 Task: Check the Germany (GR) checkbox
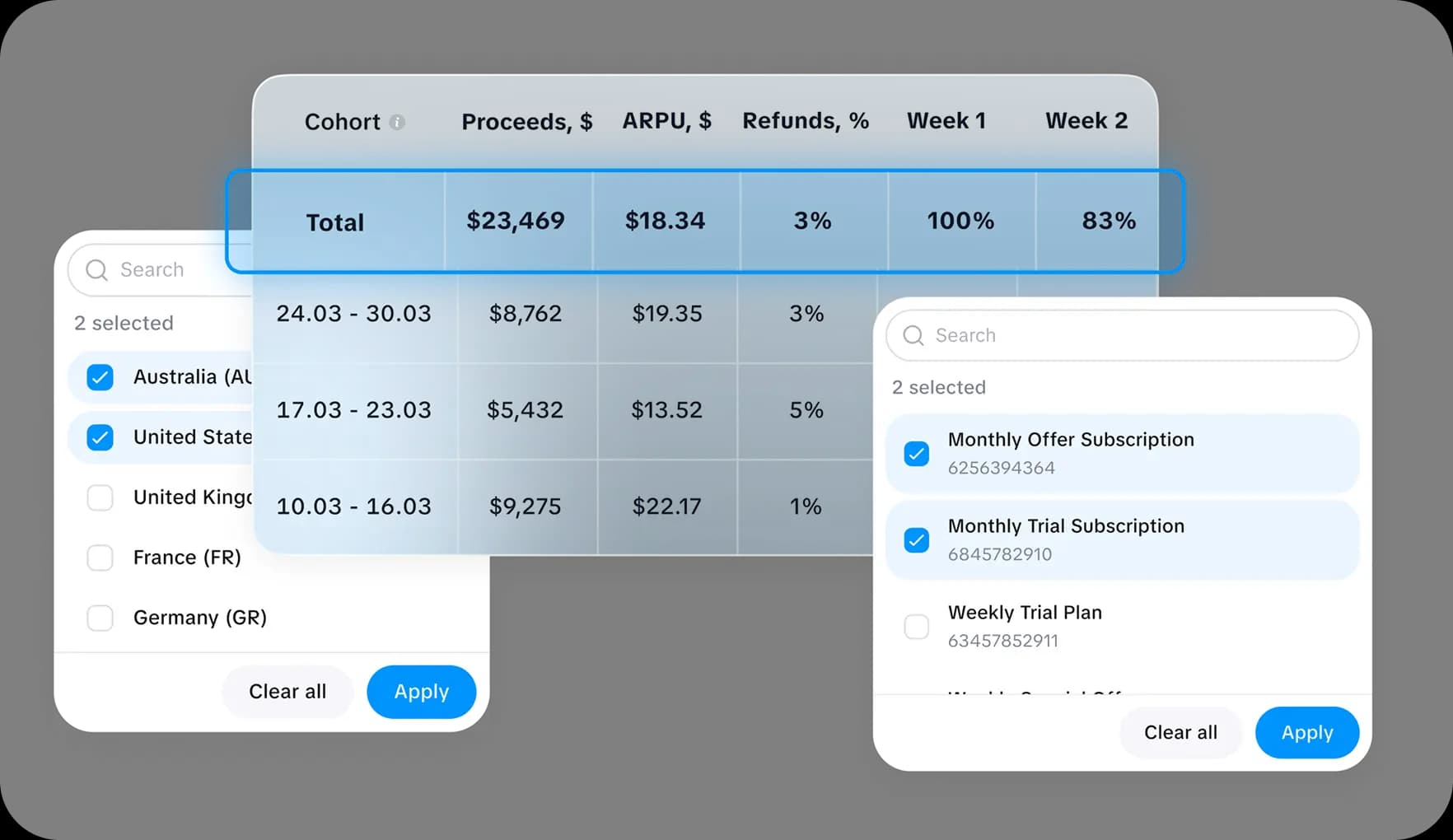(100, 618)
